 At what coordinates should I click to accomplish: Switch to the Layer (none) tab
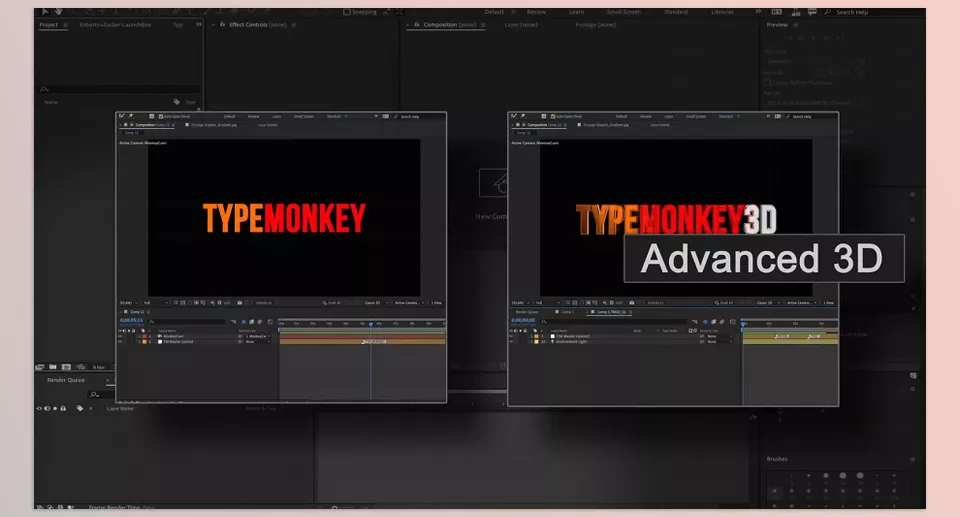(x=521, y=25)
